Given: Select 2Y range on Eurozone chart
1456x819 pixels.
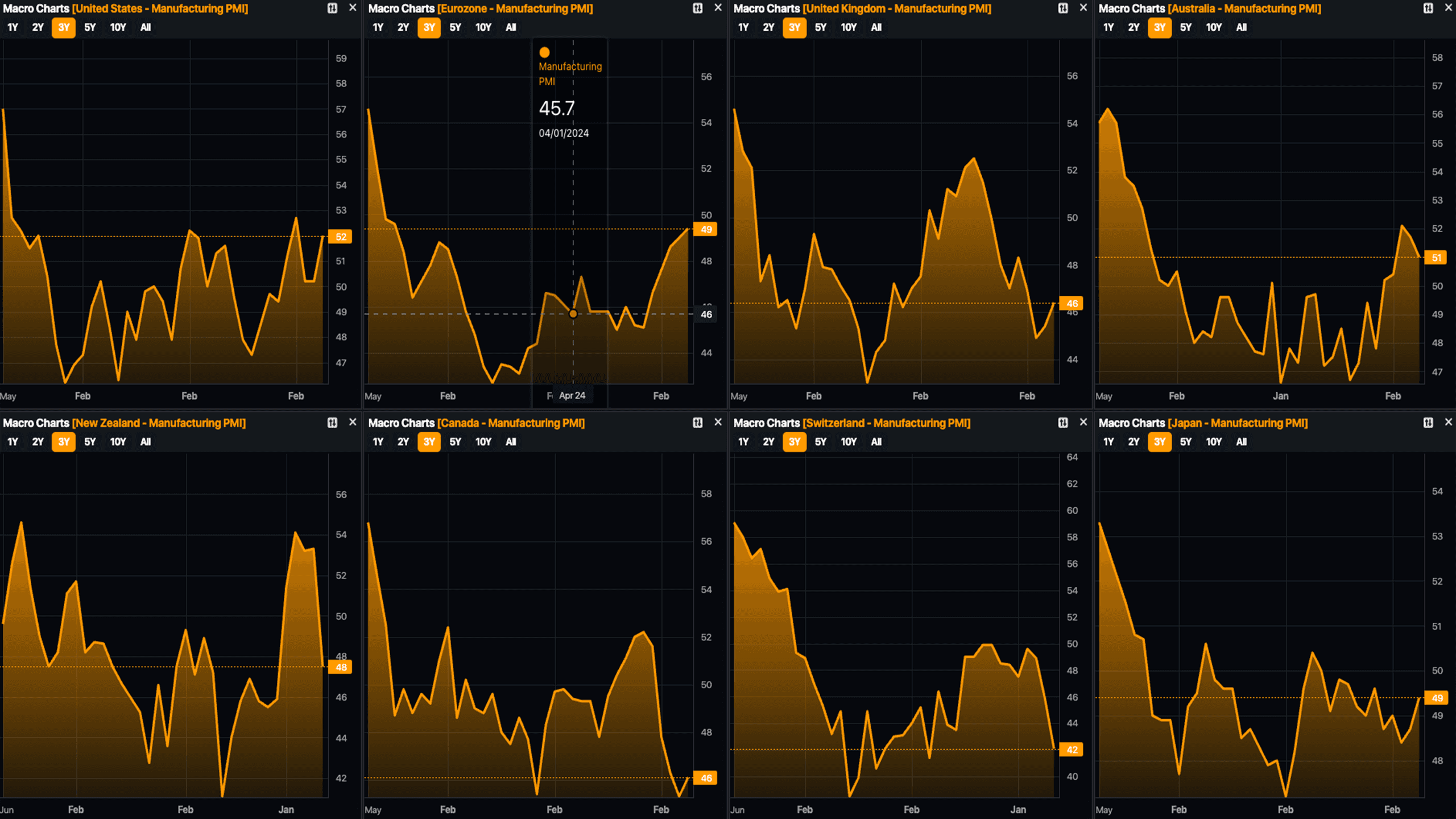Looking at the screenshot, I should click(403, 27).
